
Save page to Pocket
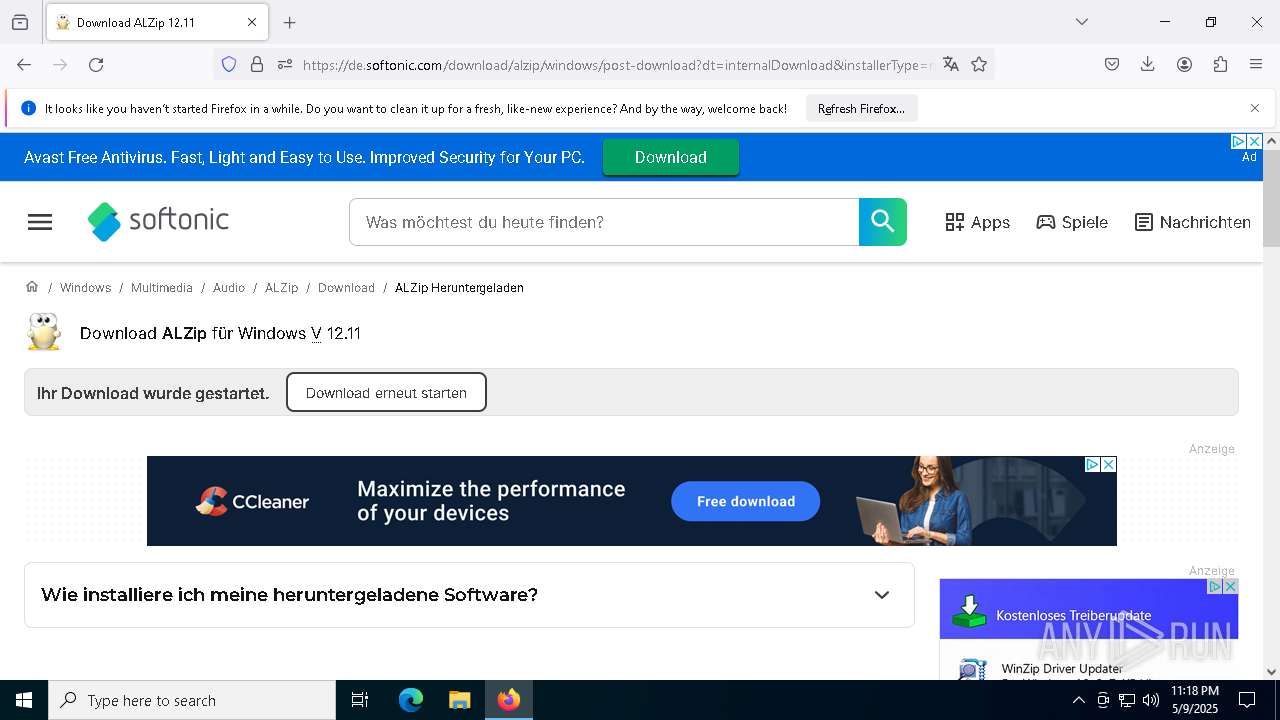1112,64
